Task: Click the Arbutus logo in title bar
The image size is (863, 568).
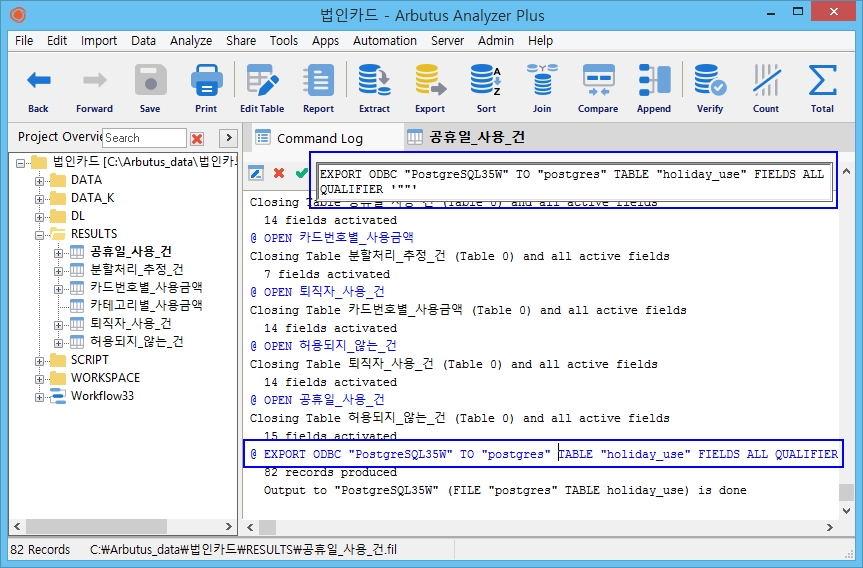Action: (x=18, y=15)
